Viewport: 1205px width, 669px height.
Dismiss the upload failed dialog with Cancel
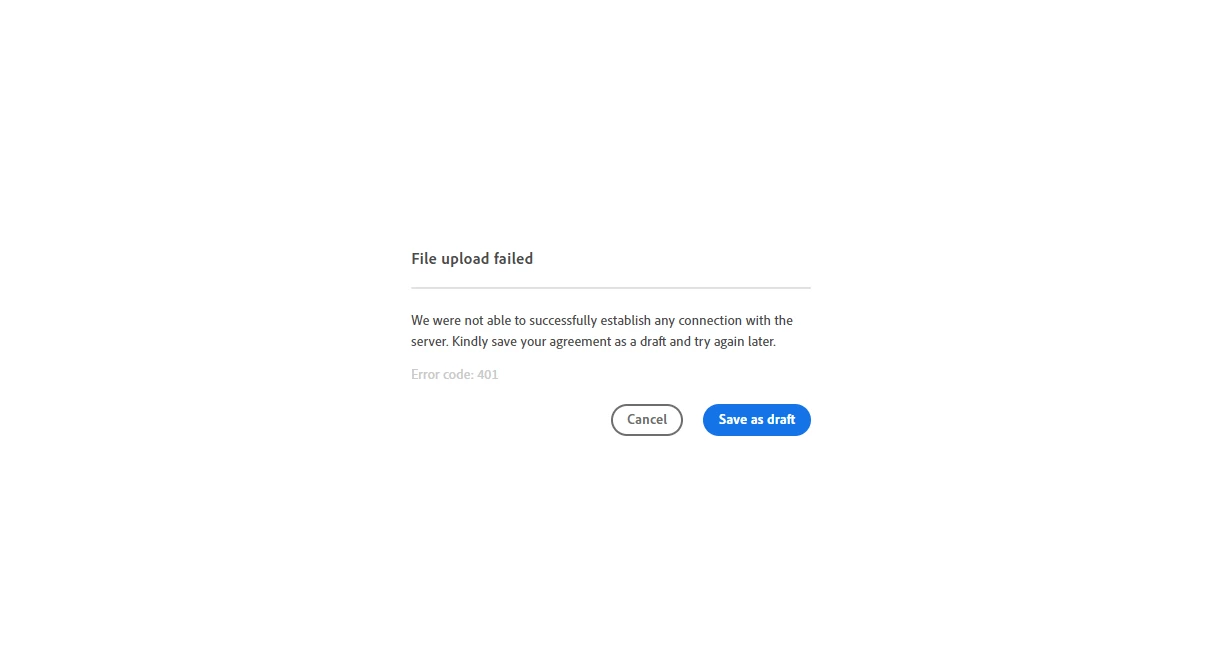coord(646,420)
